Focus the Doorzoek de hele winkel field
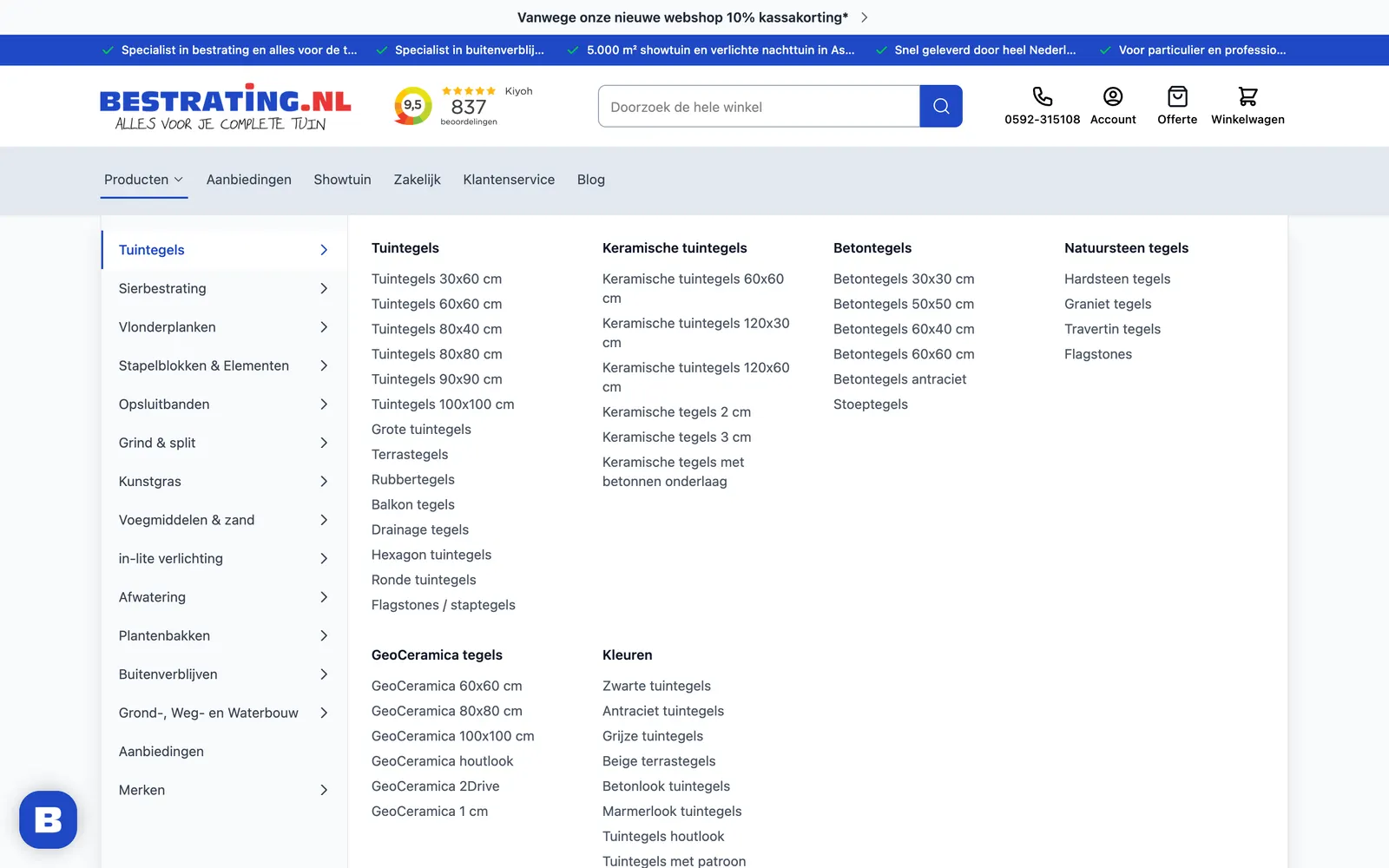 coord(759,106)
